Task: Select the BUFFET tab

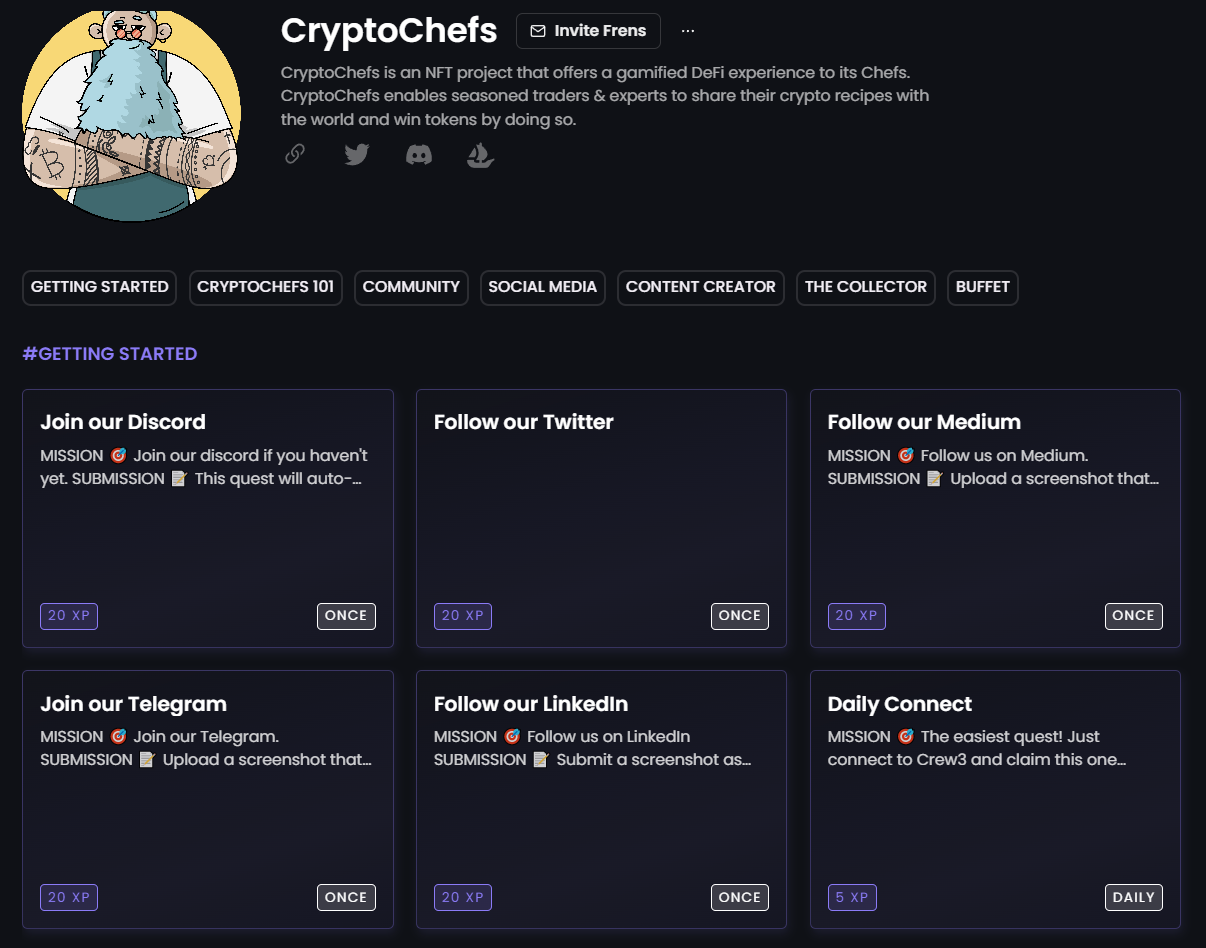Action: 982,287
